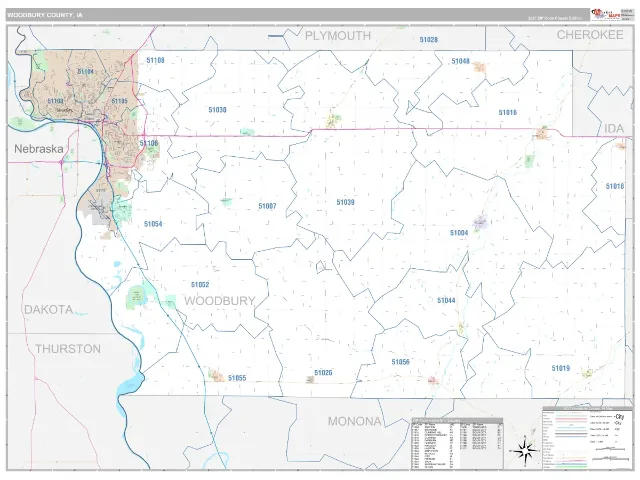
Task: Select the MONONA county label
Action: (x=355, y=421)
